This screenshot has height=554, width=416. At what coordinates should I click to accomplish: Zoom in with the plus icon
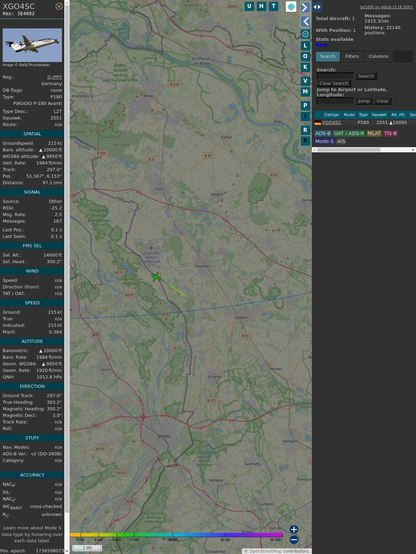(294, 529)
